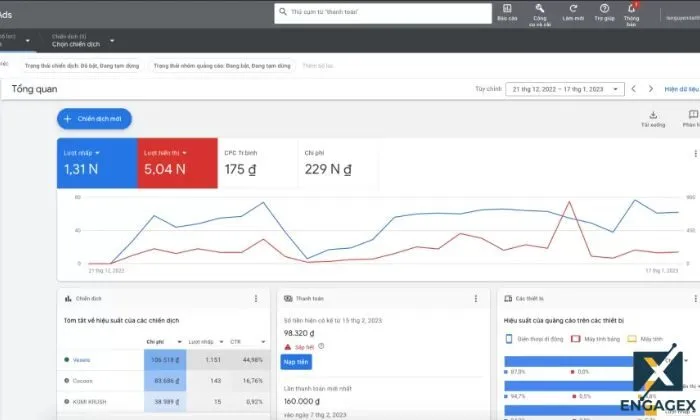Expand the Lượt hiển thị metric dropdown

click(x=185, y=153)
